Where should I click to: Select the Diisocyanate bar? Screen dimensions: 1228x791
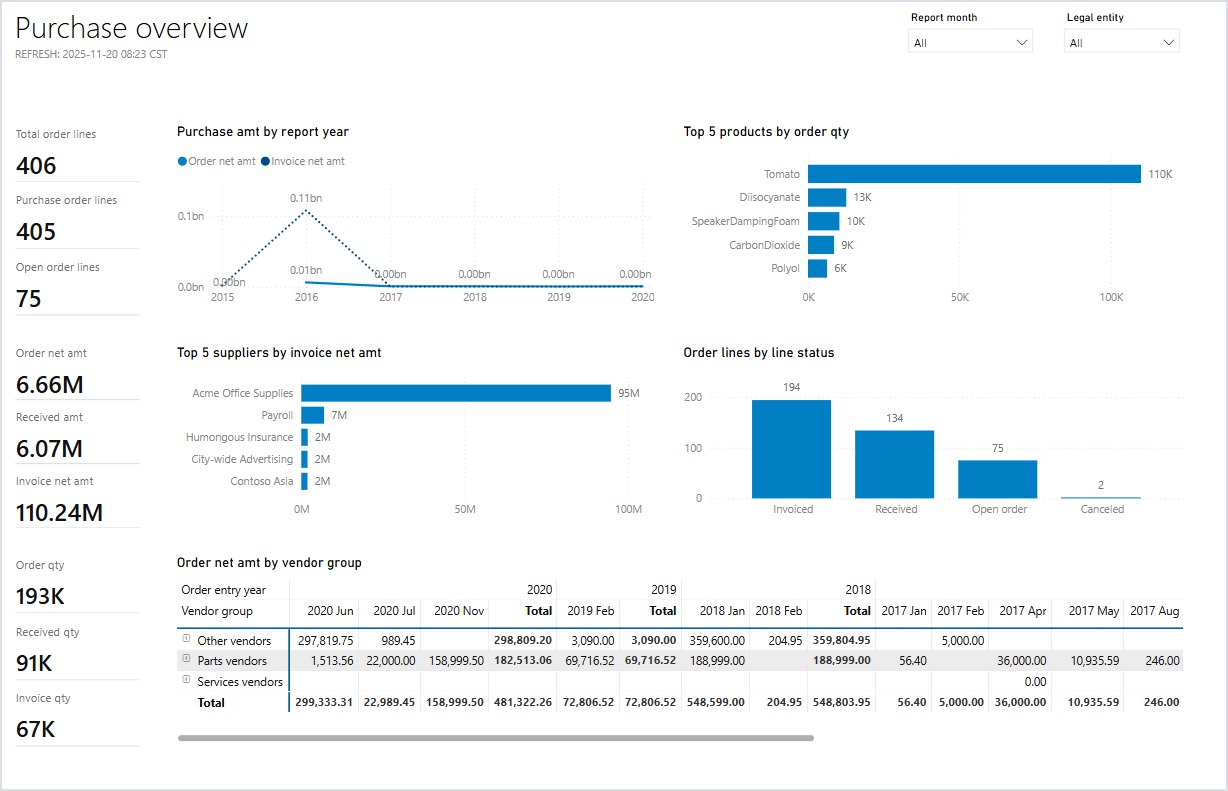827,198
